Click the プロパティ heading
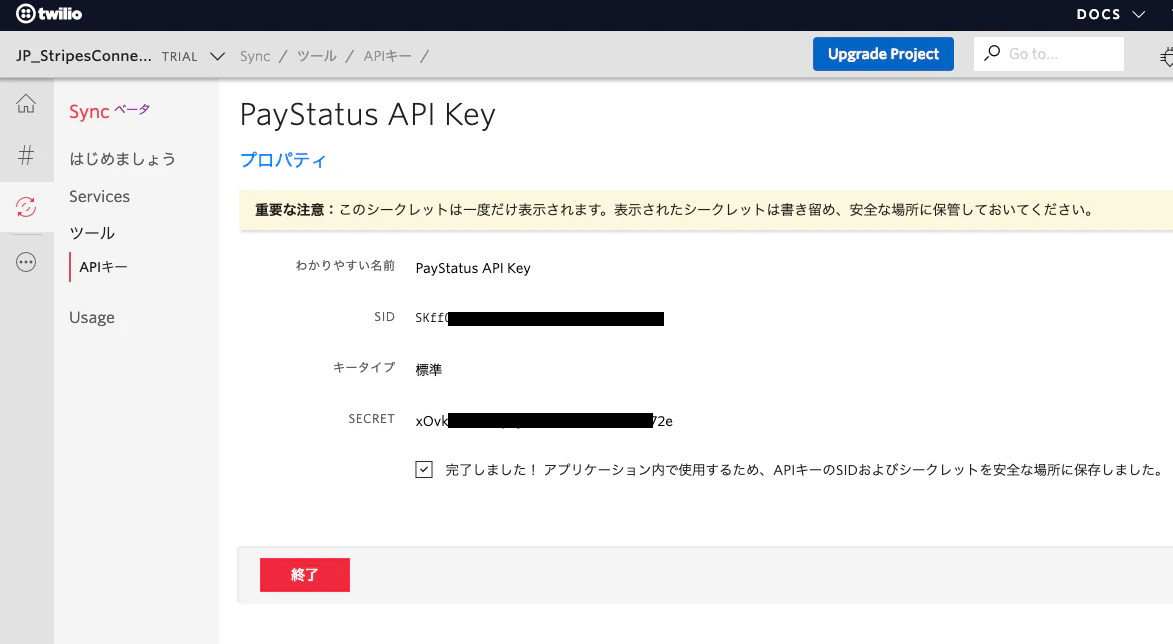 [x=283, y=160]
